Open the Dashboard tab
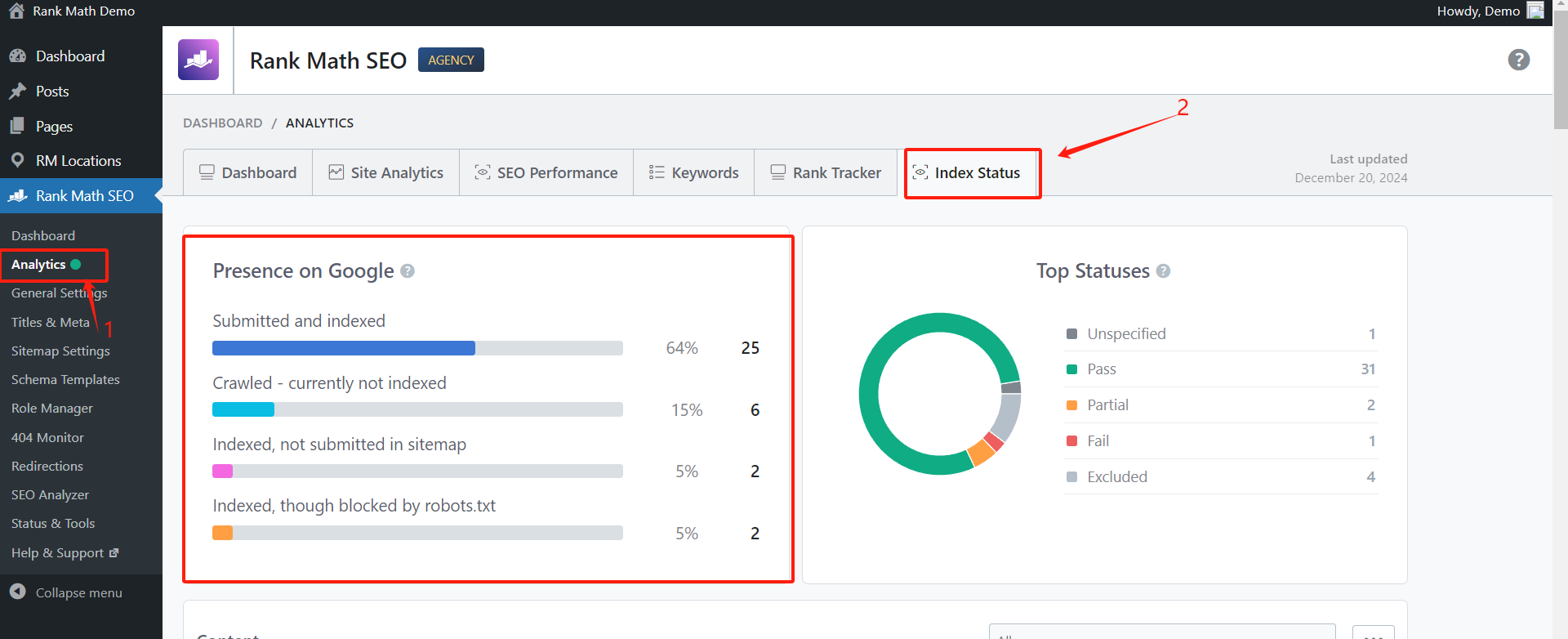 coord(248,172)
